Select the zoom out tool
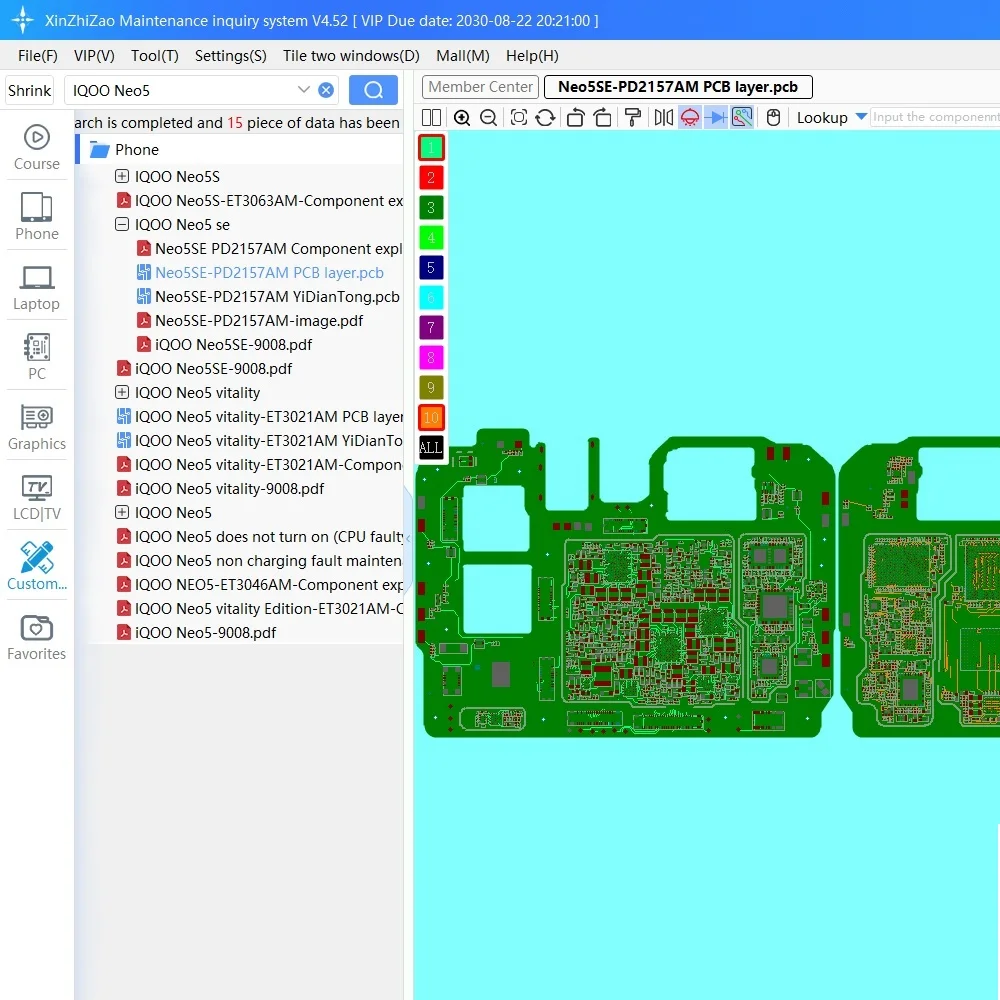Image resolution: width=1000 pixels, height=1000 pixels. click(x=489, y=117)
